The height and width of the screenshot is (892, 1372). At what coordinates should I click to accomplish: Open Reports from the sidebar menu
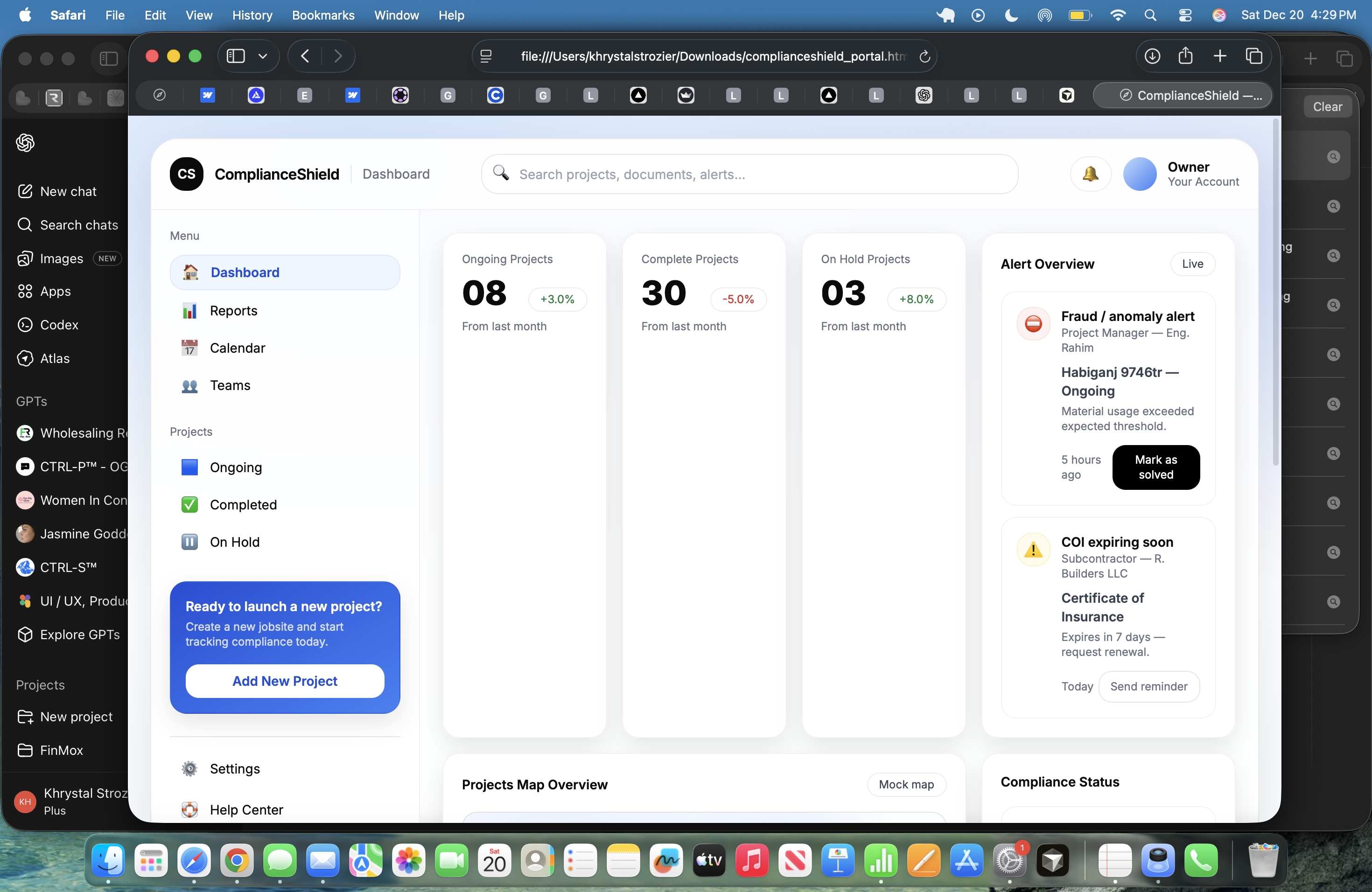(233, 311)
